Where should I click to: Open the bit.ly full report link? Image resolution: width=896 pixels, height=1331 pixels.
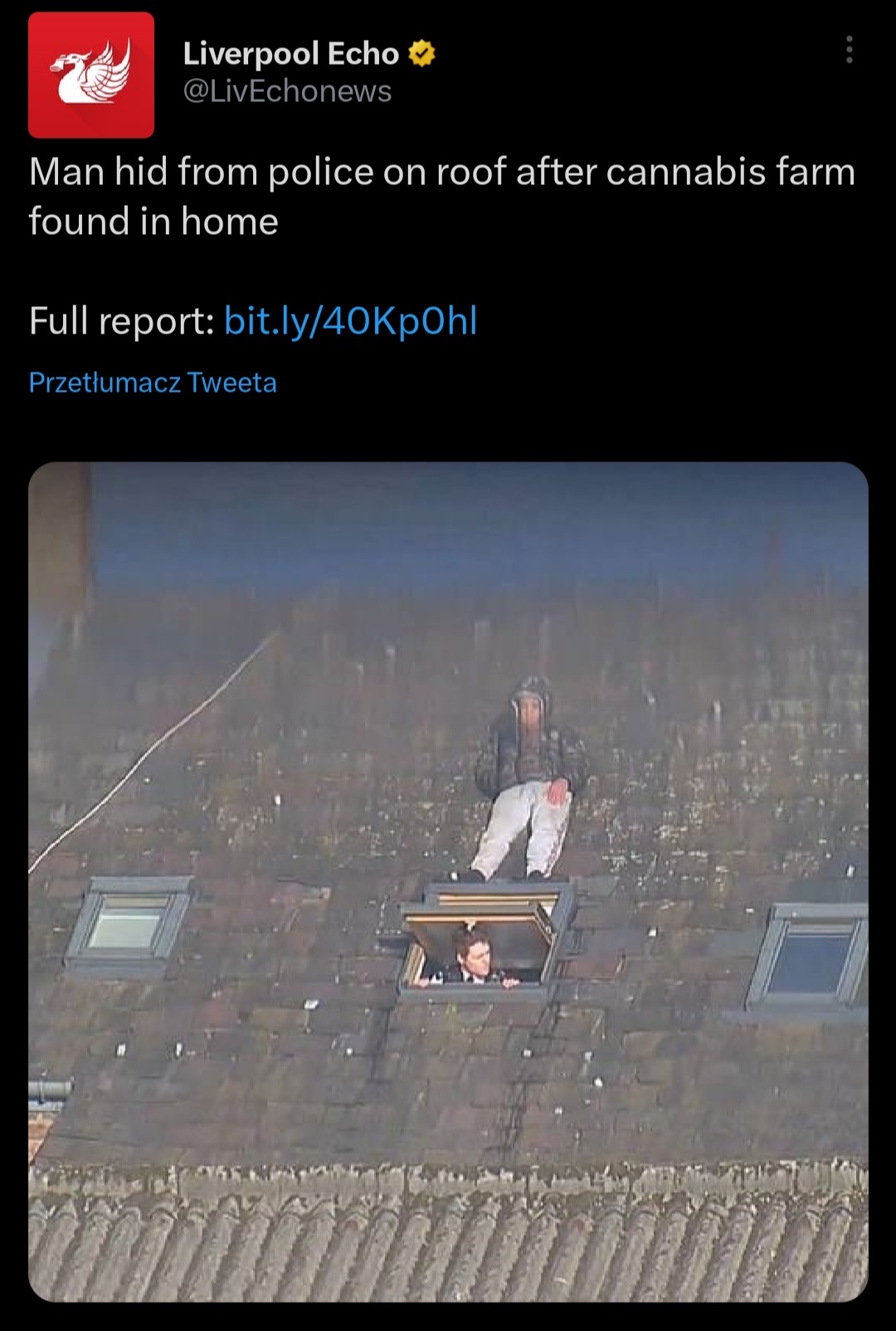point(350,321)
